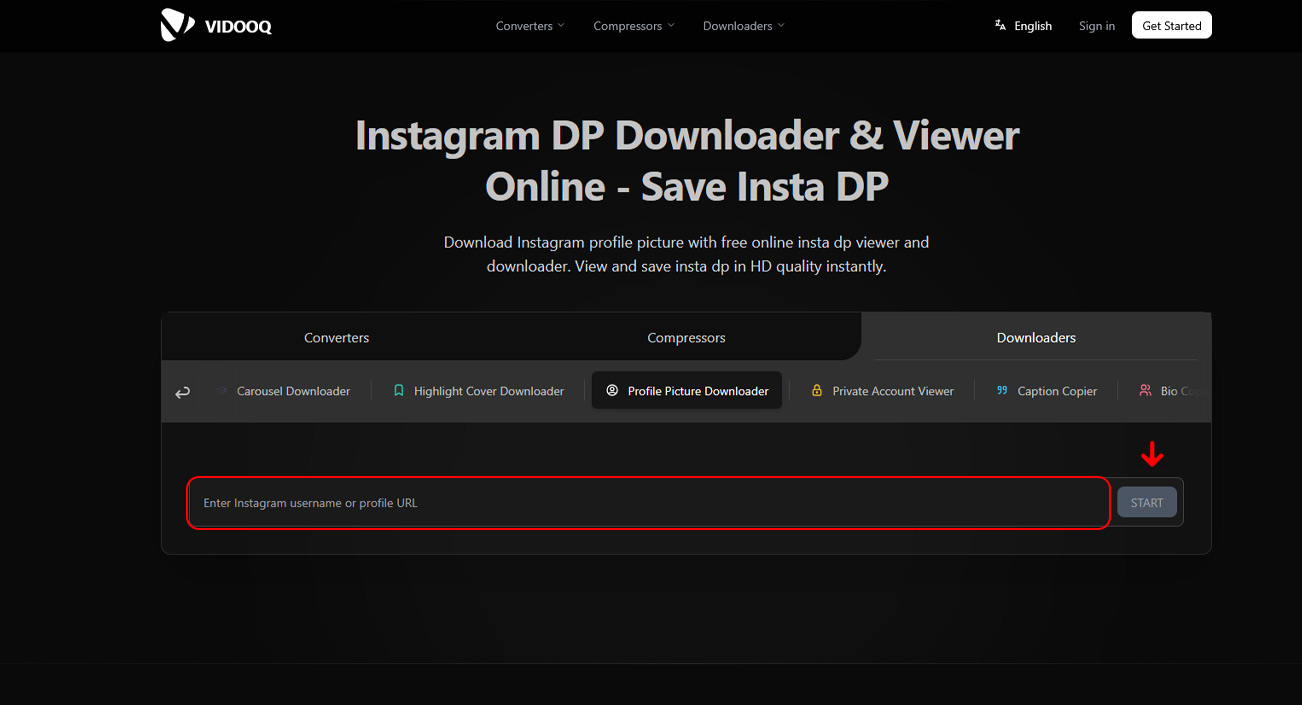
Task: Click the Caption Copier quote icon
Action: tap(1002, 391)
